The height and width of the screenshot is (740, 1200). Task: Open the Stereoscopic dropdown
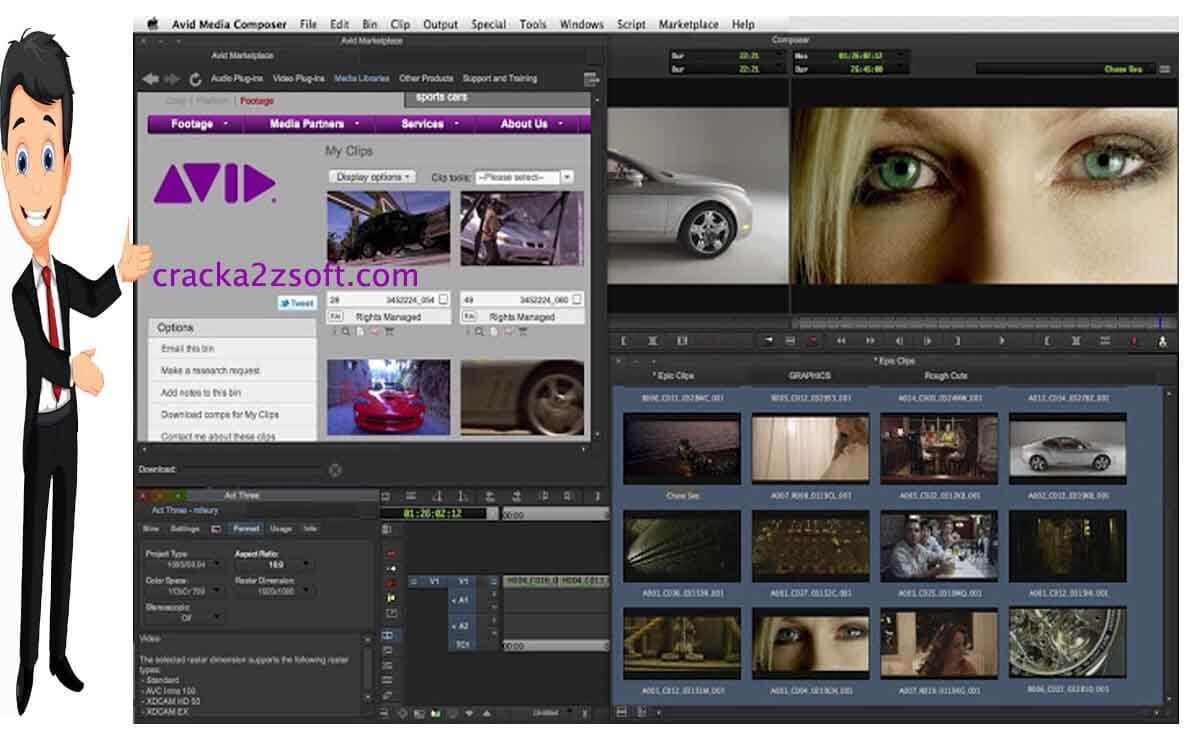click(x=184, y=618)
